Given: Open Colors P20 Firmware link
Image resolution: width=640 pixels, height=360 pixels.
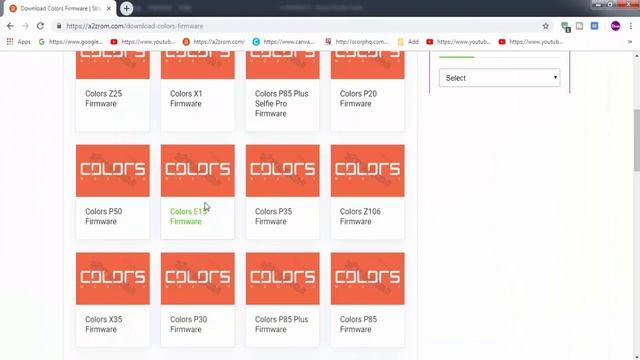Looking at the screenshot, I should 358,98.
